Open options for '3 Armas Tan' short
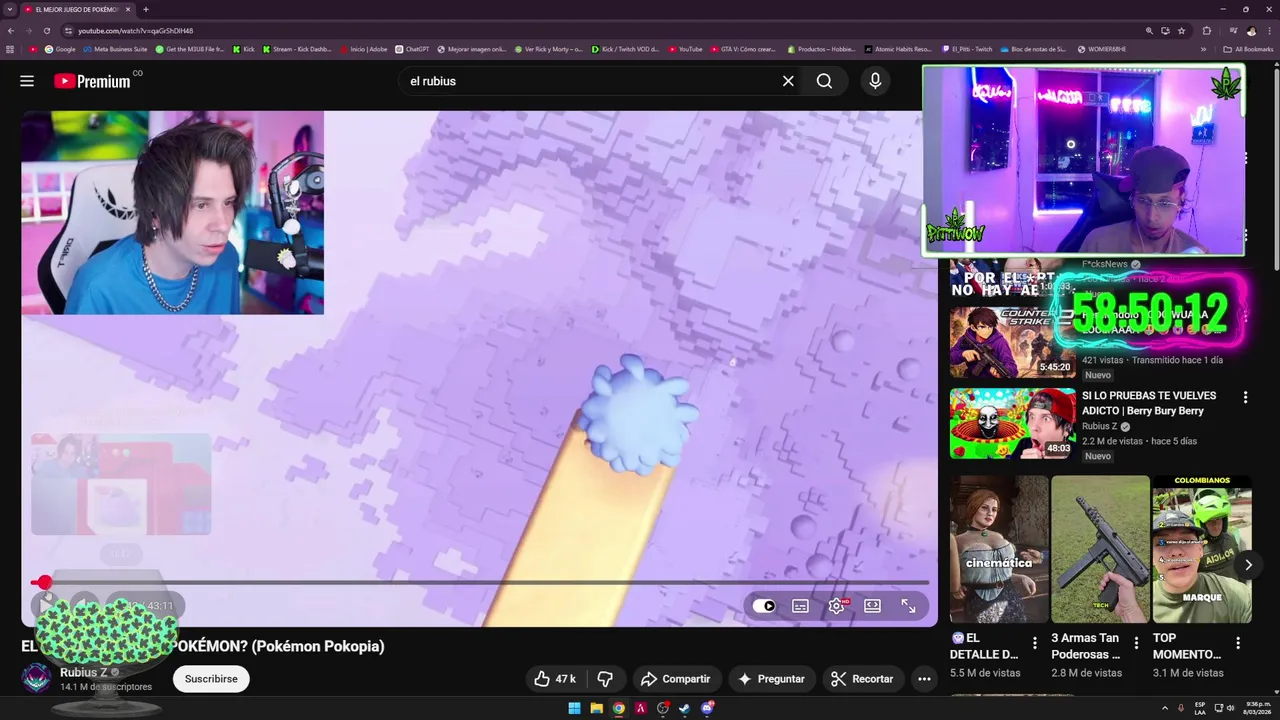The height and width of the screenshot is (720, 1280). tap(1136, 643)
